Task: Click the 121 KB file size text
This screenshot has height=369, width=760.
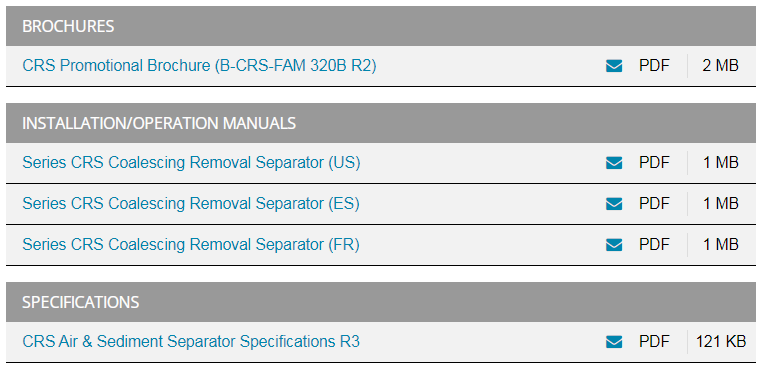Action: pos(721,342)
